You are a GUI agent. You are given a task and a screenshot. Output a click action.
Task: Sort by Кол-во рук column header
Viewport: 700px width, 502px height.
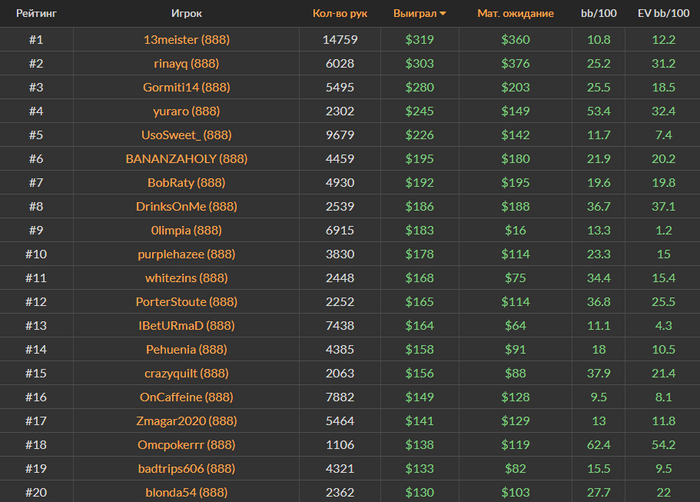coord(340,13)
